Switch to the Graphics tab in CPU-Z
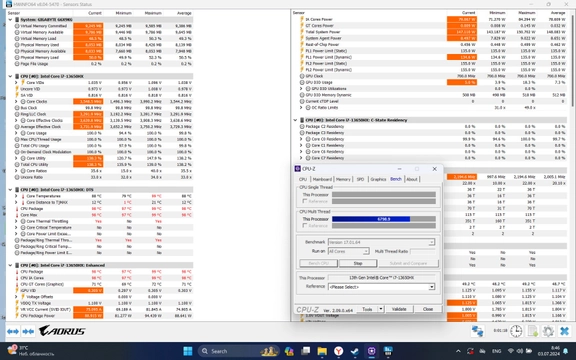 tap(378, 179)
